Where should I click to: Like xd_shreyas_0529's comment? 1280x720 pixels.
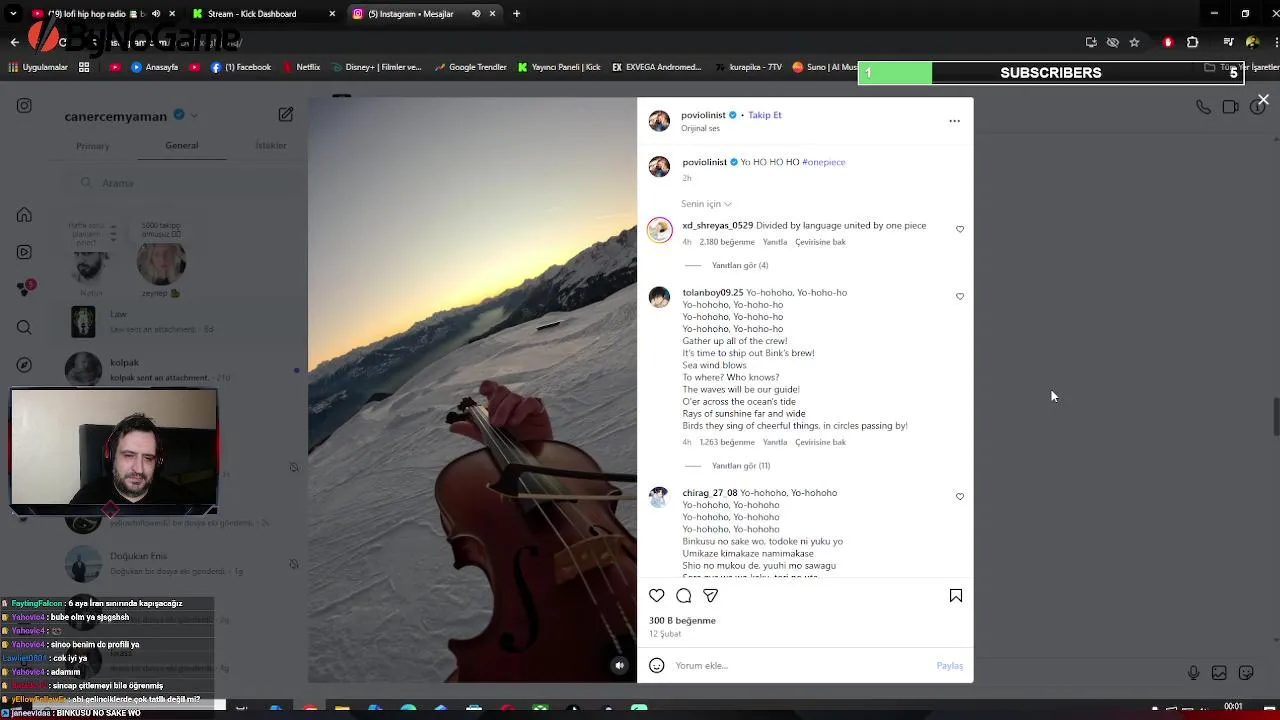(x=960, y=230)
